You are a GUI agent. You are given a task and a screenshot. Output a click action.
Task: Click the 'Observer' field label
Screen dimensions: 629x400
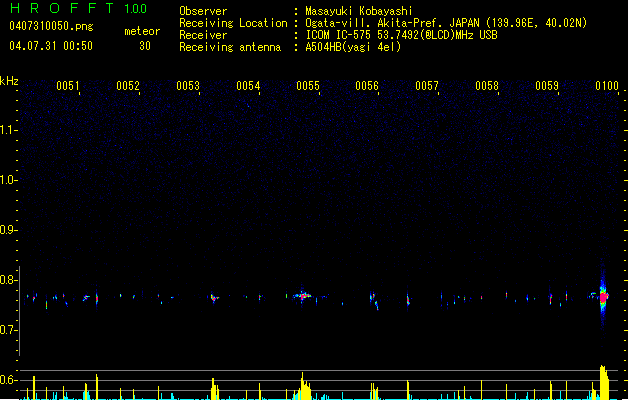[x=203, y=11]
